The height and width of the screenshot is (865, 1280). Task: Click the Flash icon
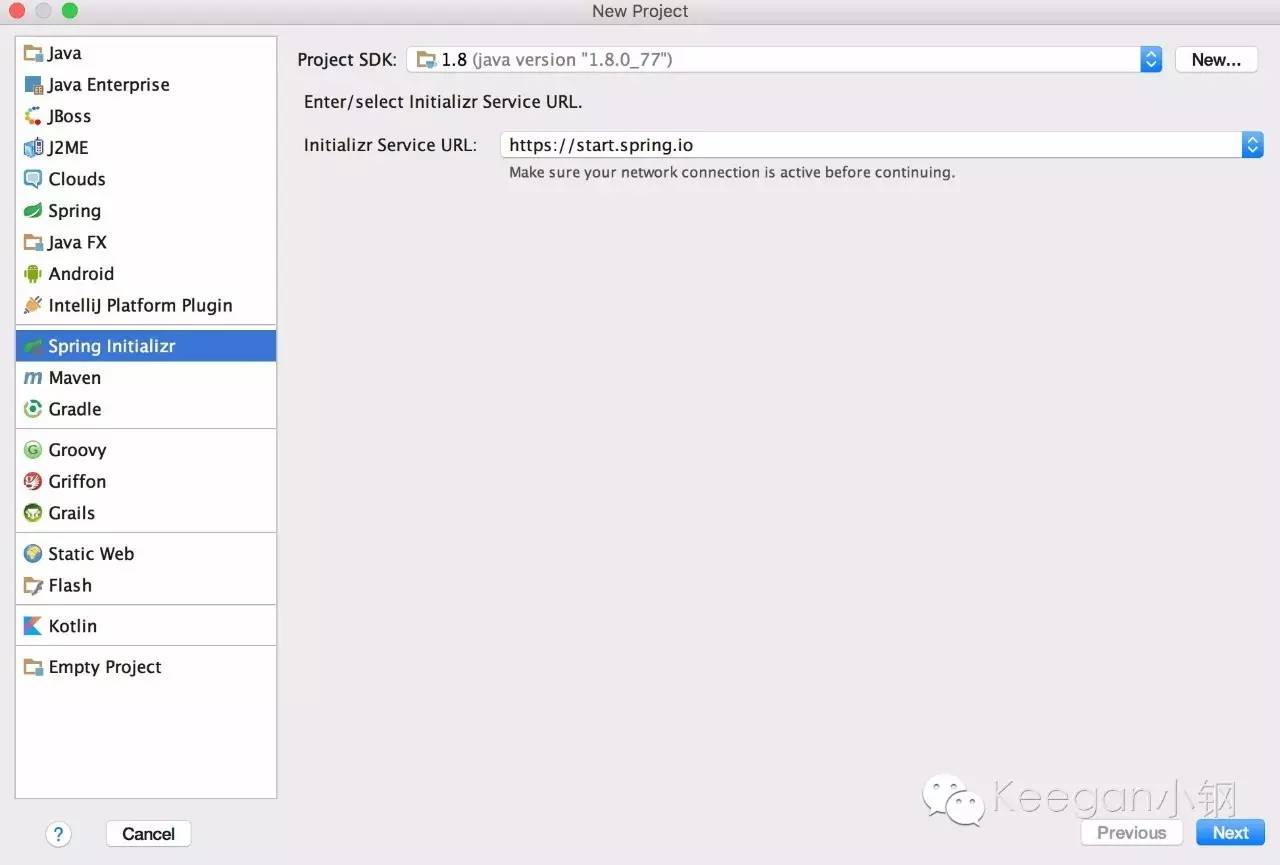(x=33, y=586)
